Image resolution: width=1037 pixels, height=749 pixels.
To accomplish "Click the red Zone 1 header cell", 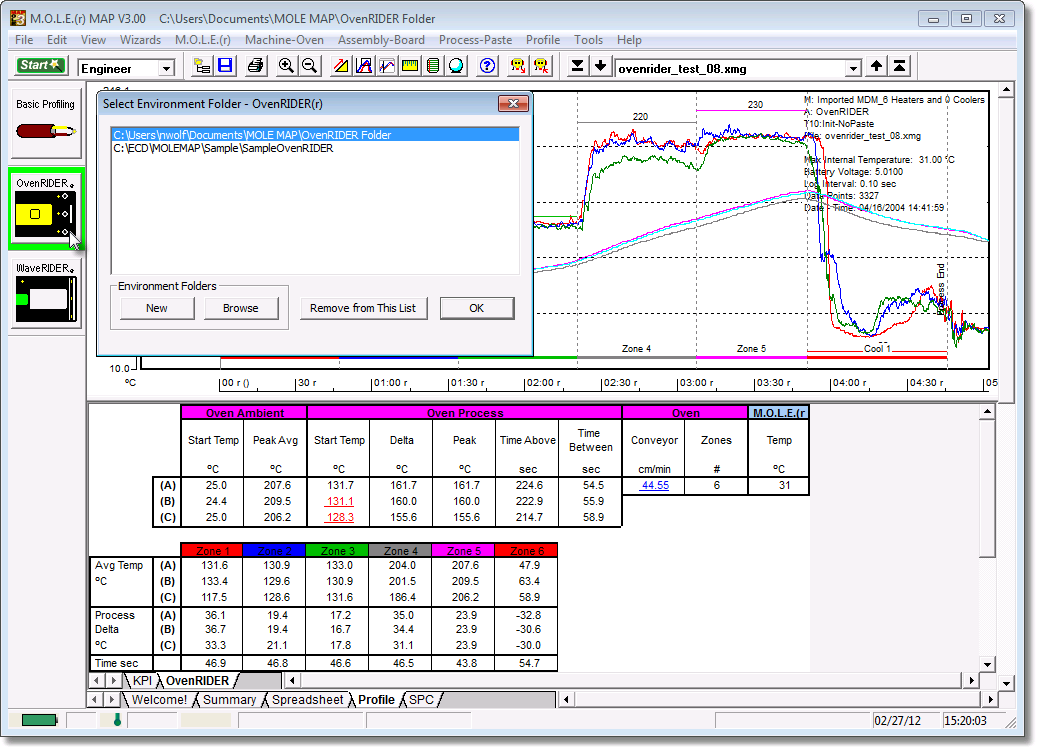I will click(212, 551).
